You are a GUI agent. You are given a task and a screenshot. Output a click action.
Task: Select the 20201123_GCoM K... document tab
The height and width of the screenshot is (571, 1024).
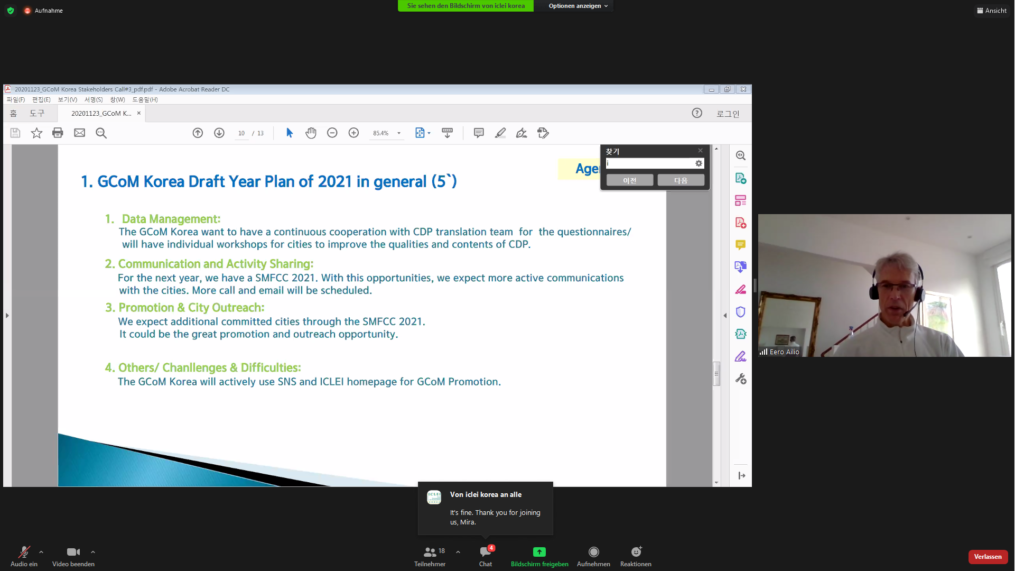click(101, 114)
